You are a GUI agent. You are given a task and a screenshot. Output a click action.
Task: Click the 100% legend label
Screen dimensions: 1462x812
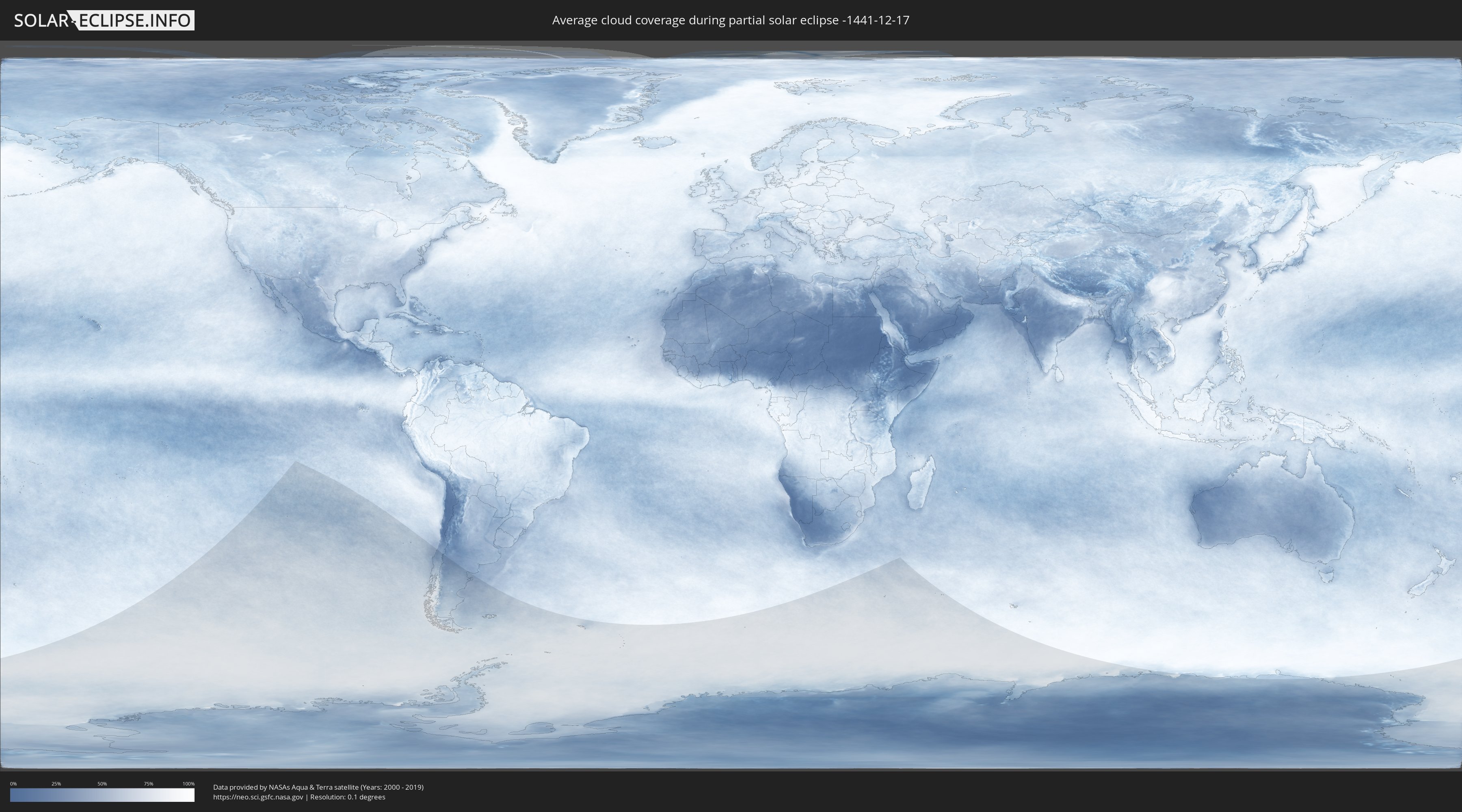pos(188,784)
